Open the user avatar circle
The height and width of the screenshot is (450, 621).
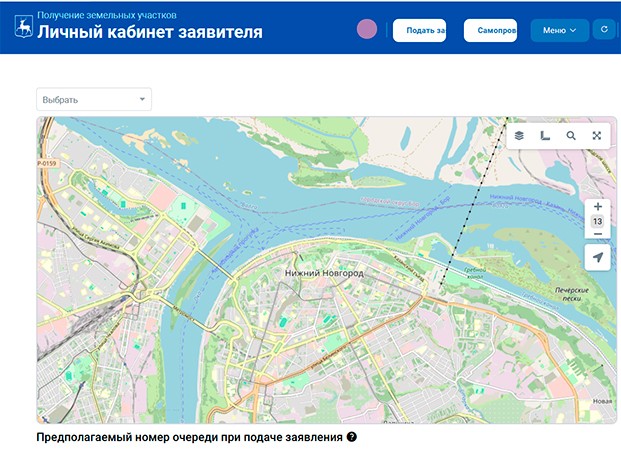pos(367,29)
